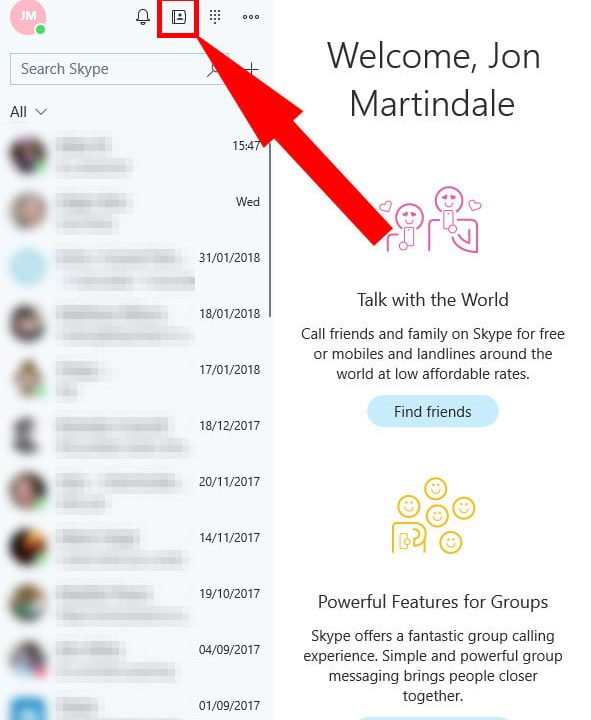Select the chat dated 18/01/2018

click(x=135, y=324)
